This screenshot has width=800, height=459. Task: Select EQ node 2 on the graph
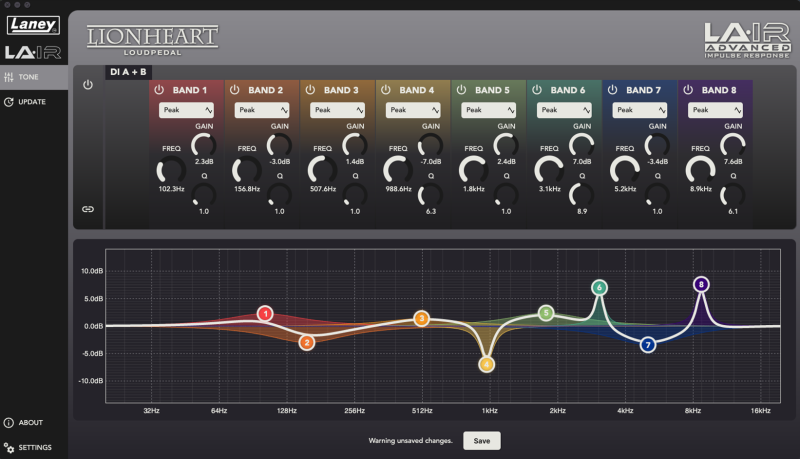(307, 343)
